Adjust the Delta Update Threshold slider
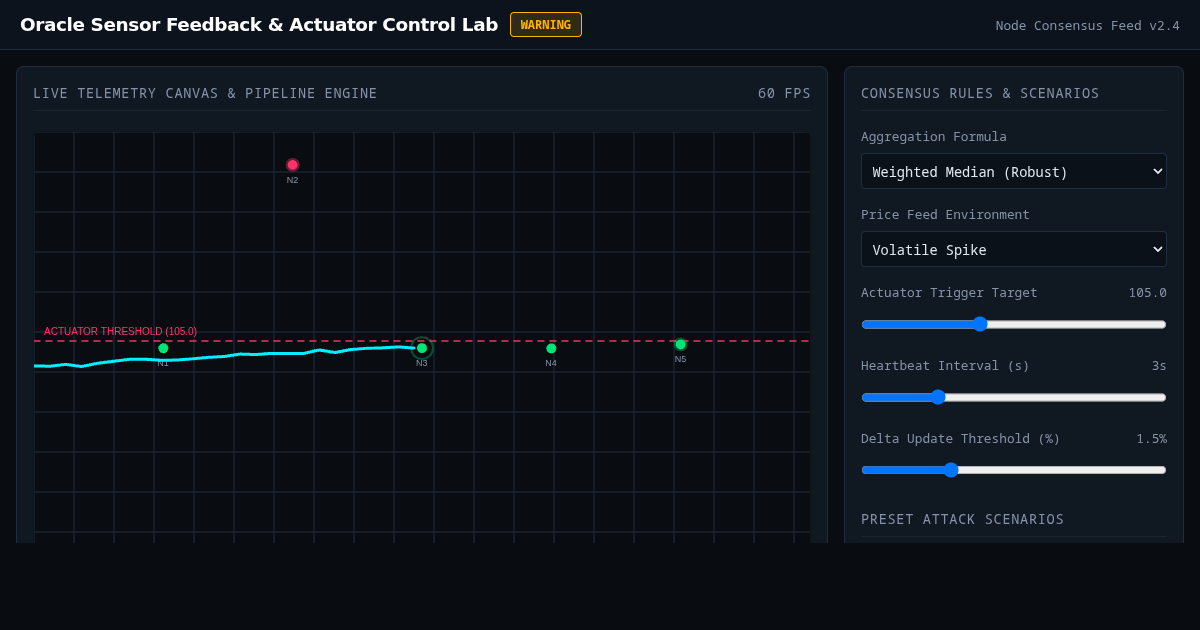Image resolution: width=1200 pixels, height=630 pixels. pyautogui.click(x=1013, y=470)
